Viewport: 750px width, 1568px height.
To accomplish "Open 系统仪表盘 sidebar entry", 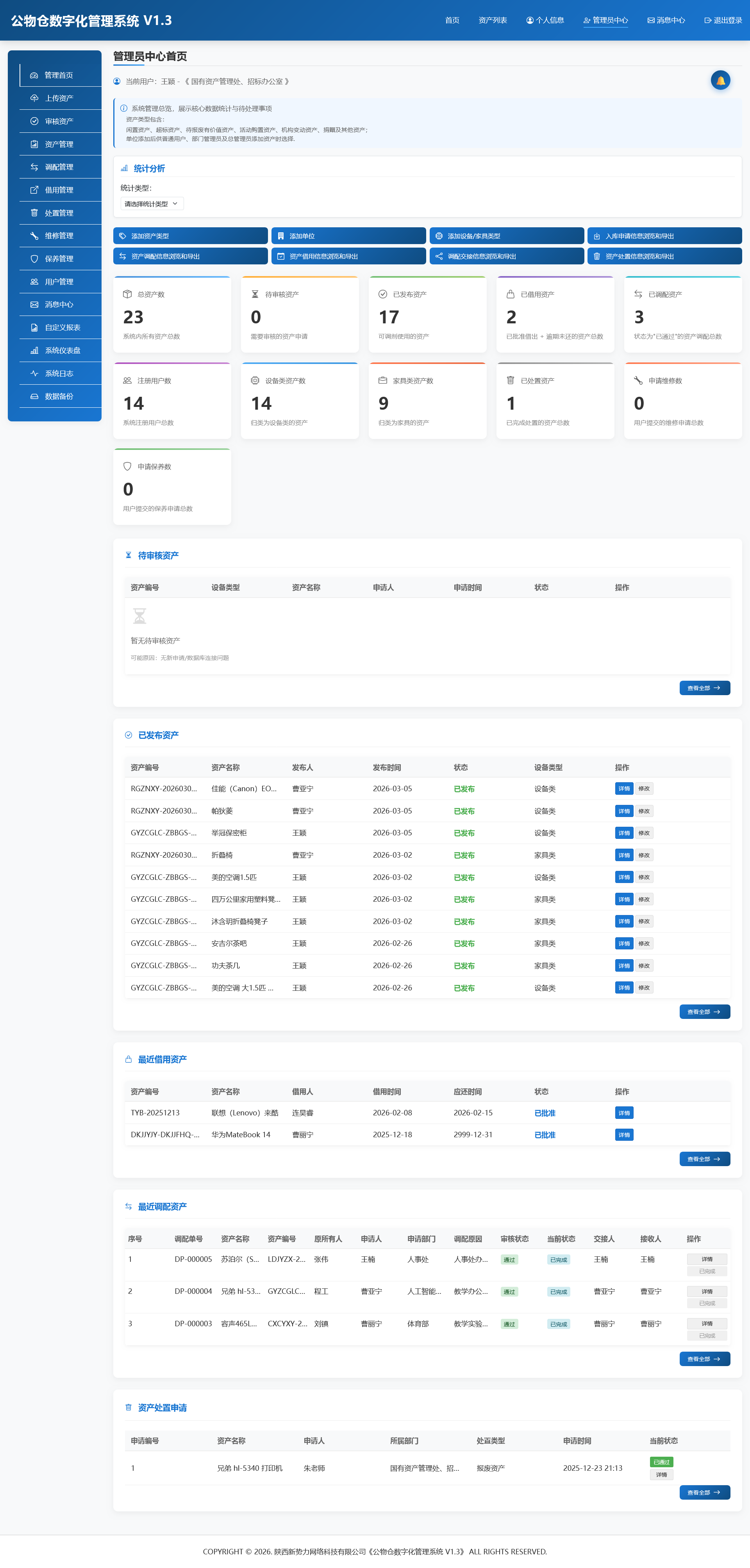I will click(x=62, y=350).
